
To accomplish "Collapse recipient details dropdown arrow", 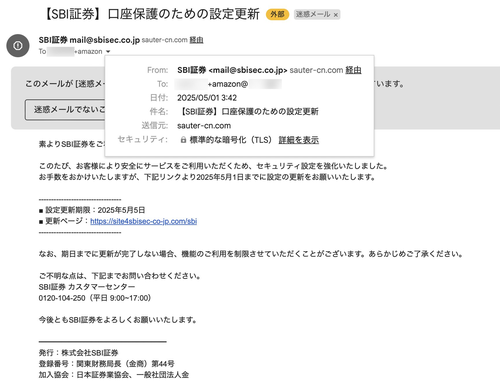I will (108, 52).
